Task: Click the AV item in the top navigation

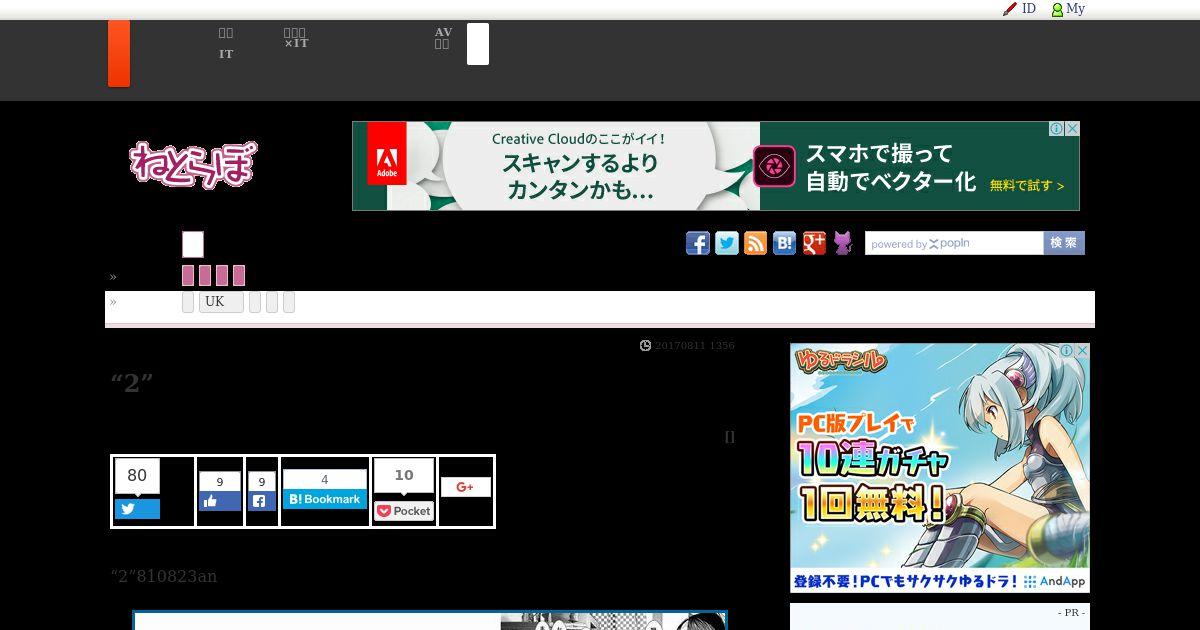Action: point(443,33)
